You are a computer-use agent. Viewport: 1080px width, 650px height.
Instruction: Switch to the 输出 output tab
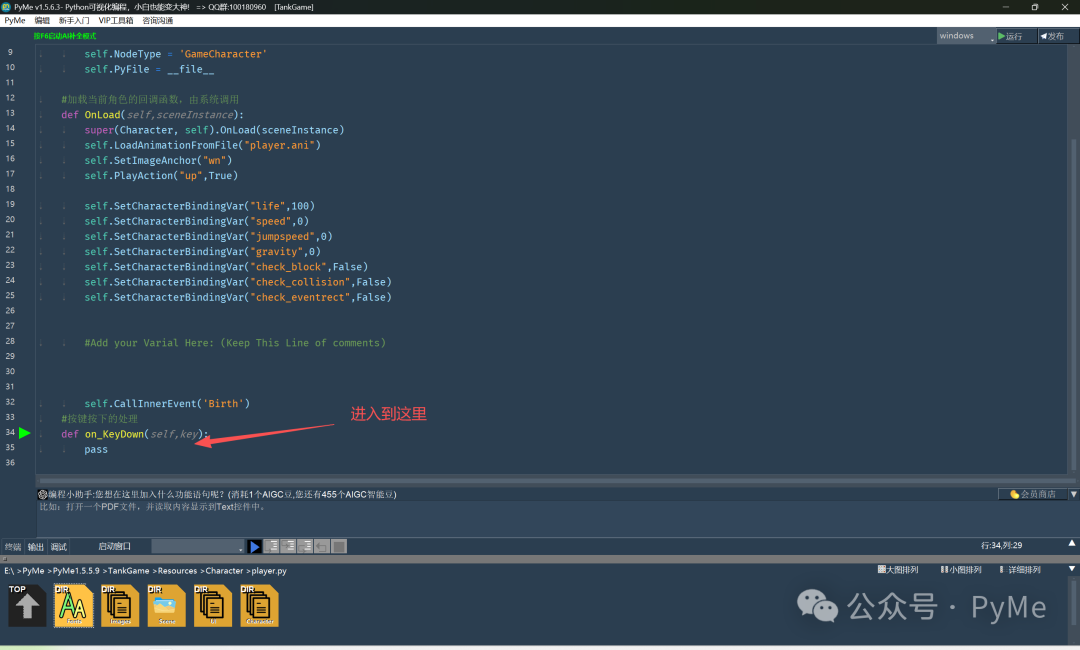(x=36, y=547)
